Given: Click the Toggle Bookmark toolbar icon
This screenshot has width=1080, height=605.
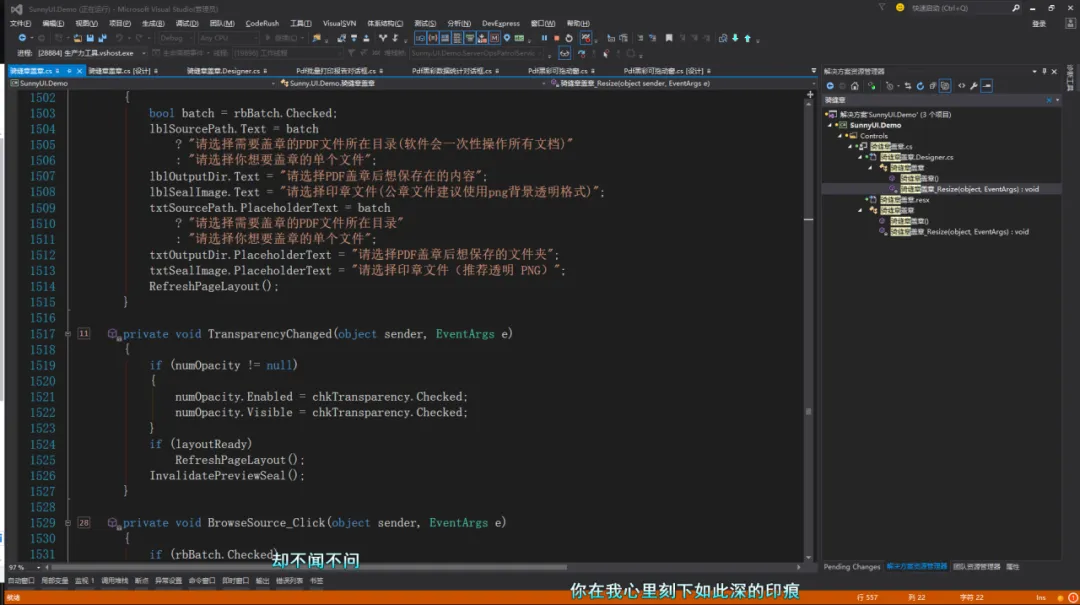Looking at the screenshot, I should pyautogui.click(x=669, y=38).
